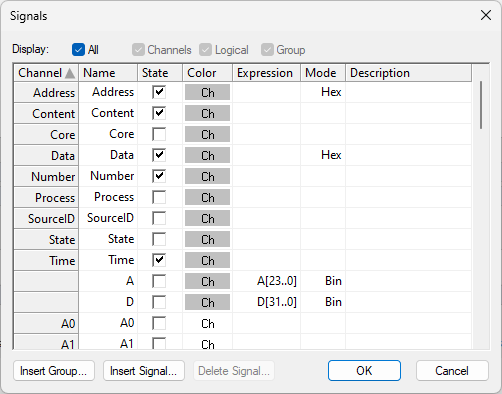The height and width of the screenshot is (394, 502).
Task: Click the Description cell for Address row
Action: tap(409, 92)
